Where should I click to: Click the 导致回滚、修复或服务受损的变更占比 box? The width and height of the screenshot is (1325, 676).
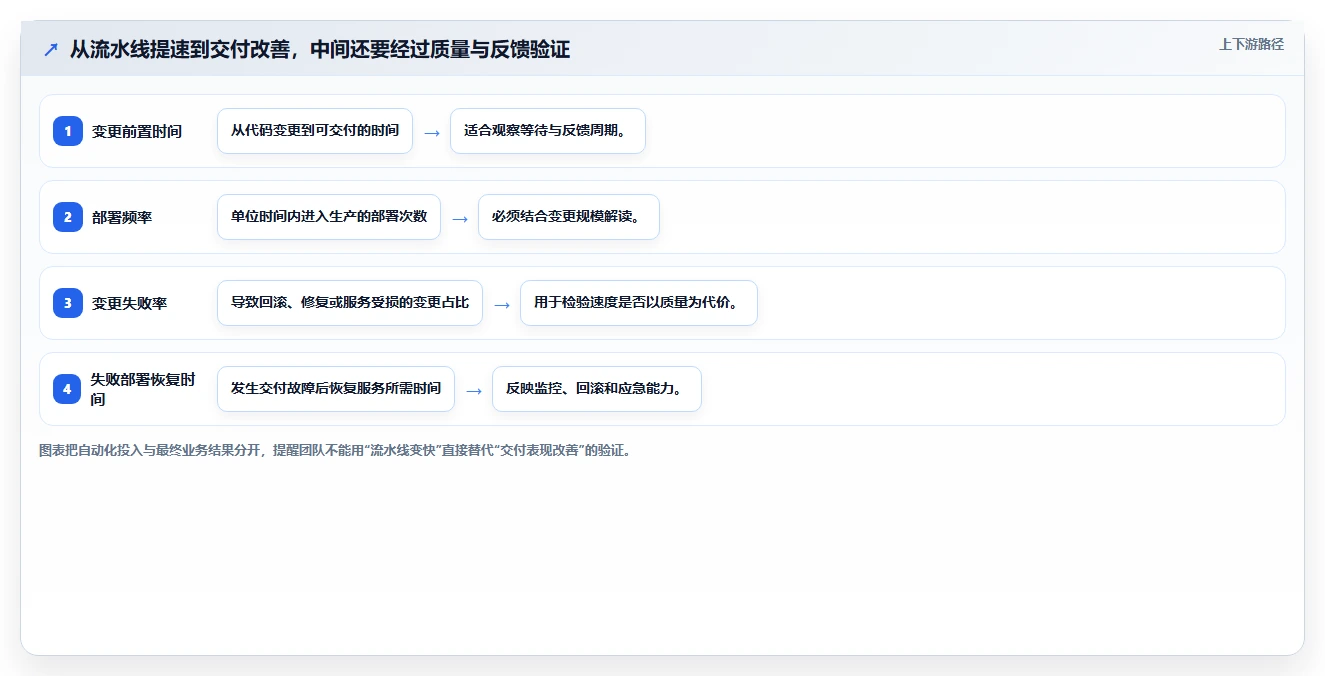(x=350, y=303)
